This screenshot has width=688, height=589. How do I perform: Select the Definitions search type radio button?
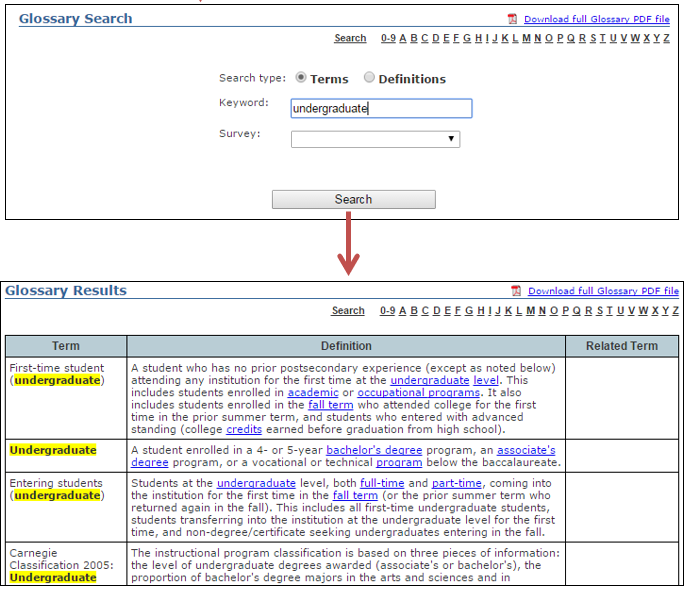(x=369, y=78)
